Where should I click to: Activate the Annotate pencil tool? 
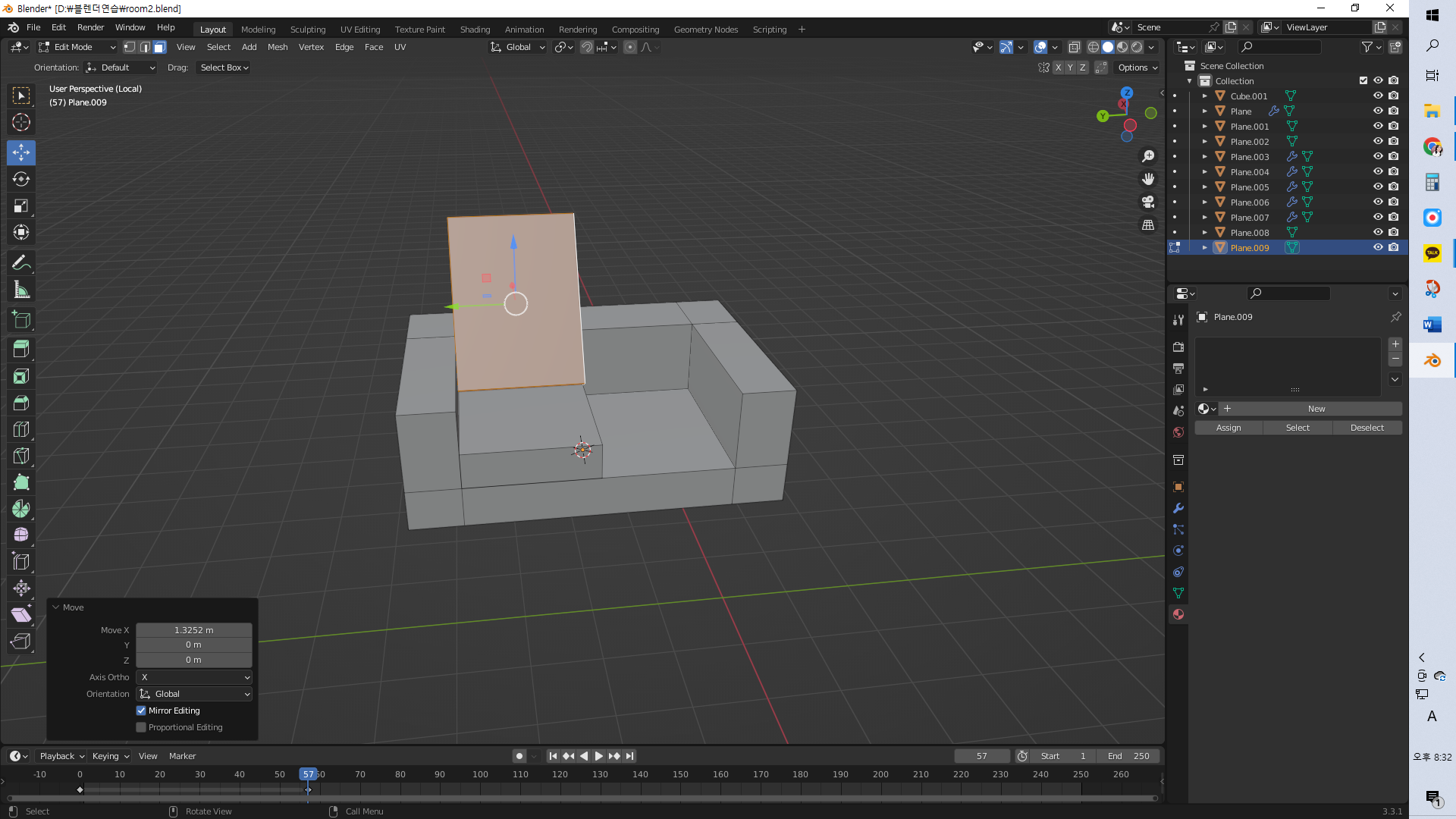point(21,263)
